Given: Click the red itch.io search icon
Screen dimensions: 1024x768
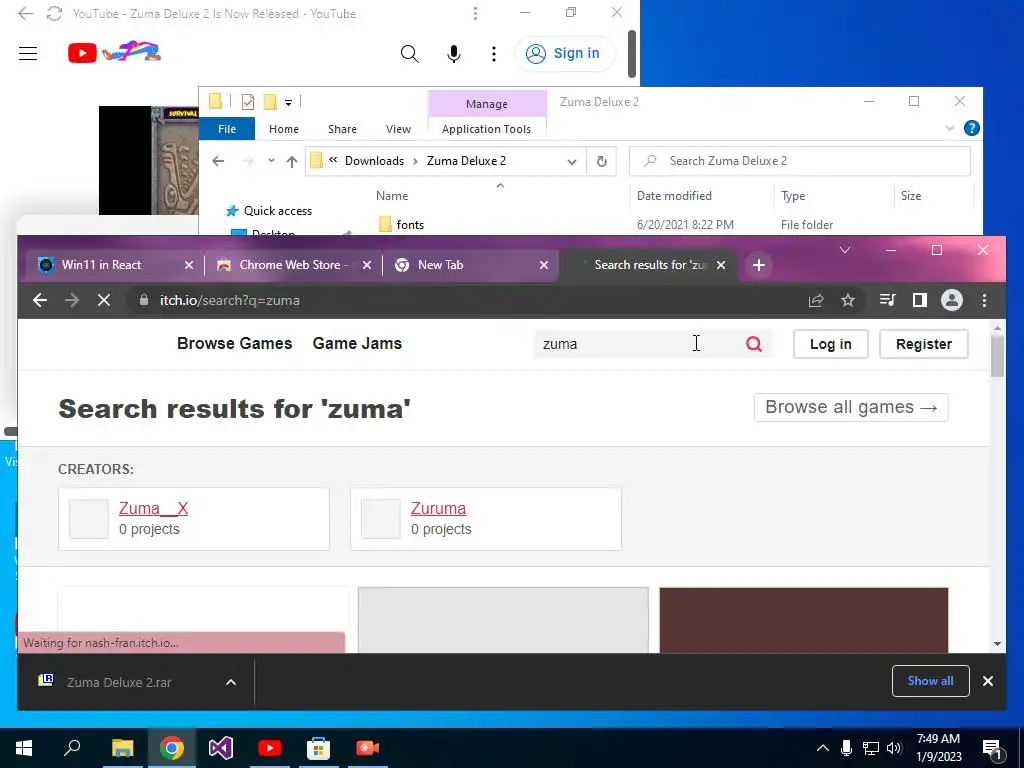Looking at the screenshot, I should point(754,344).
